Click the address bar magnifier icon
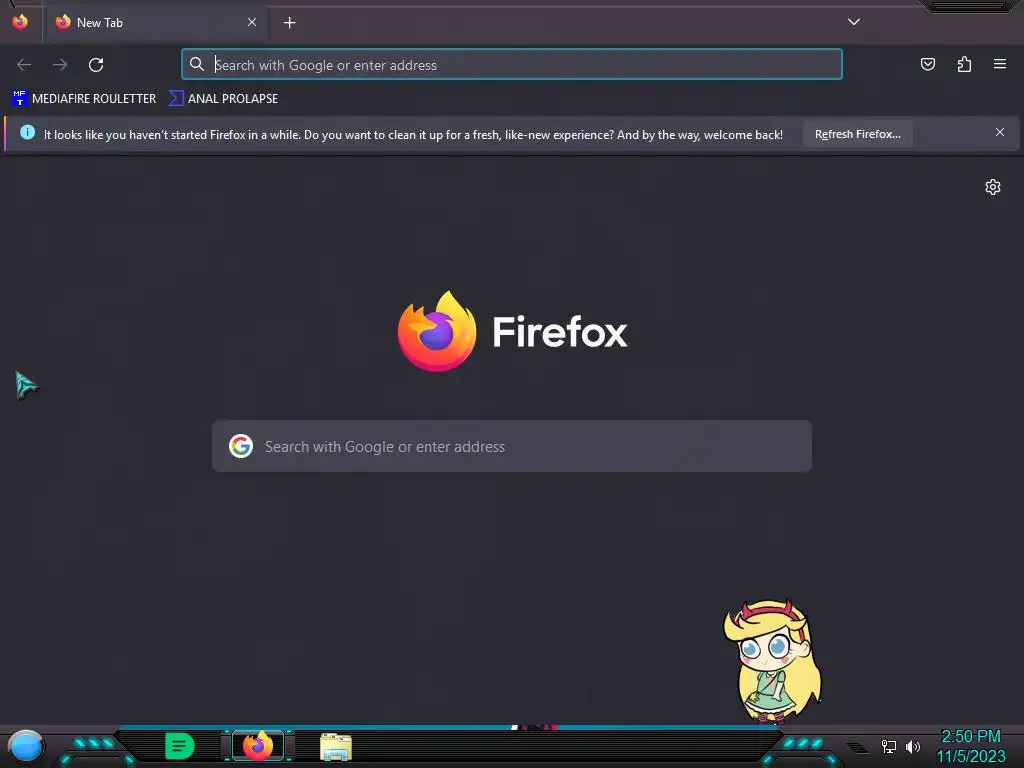Image resolution: width=1024 pixels, height=768 pixels. coord(197,64)
